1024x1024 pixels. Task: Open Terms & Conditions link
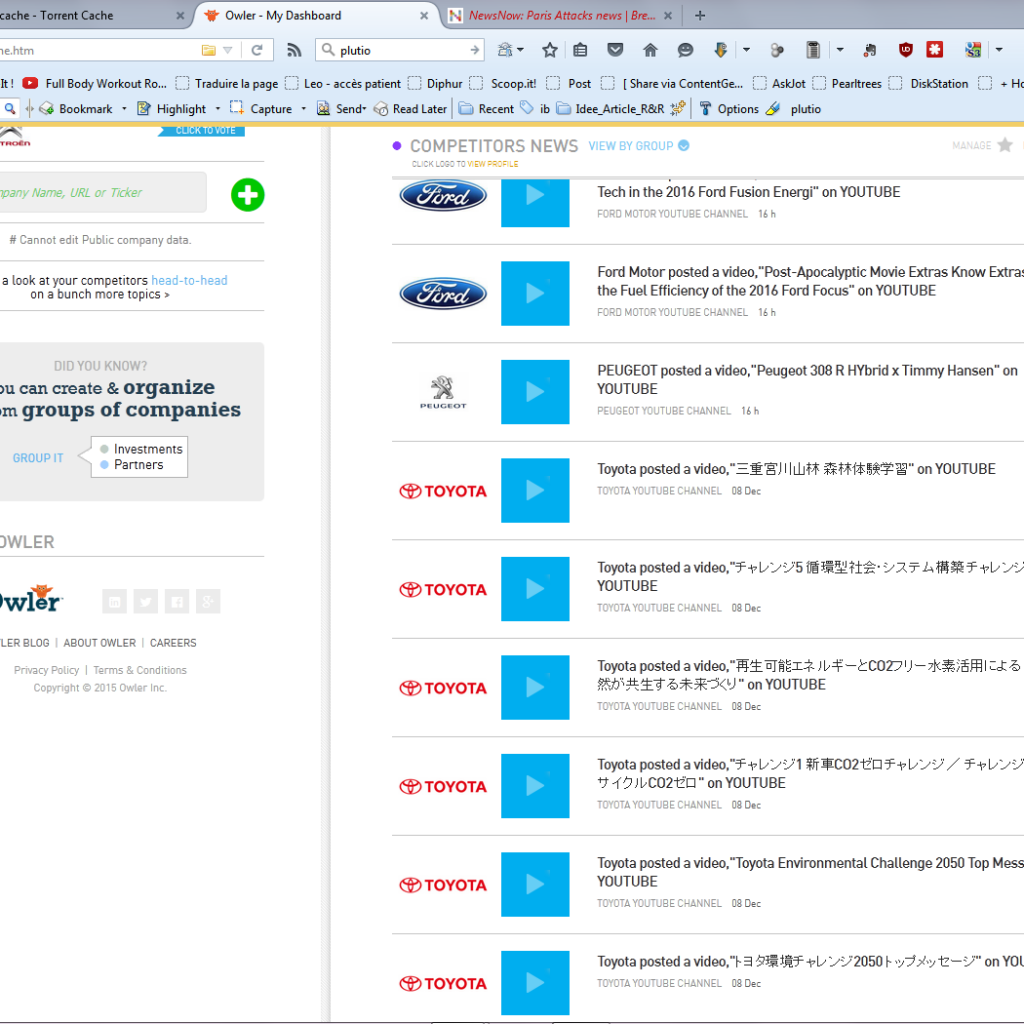click(140, 670)
